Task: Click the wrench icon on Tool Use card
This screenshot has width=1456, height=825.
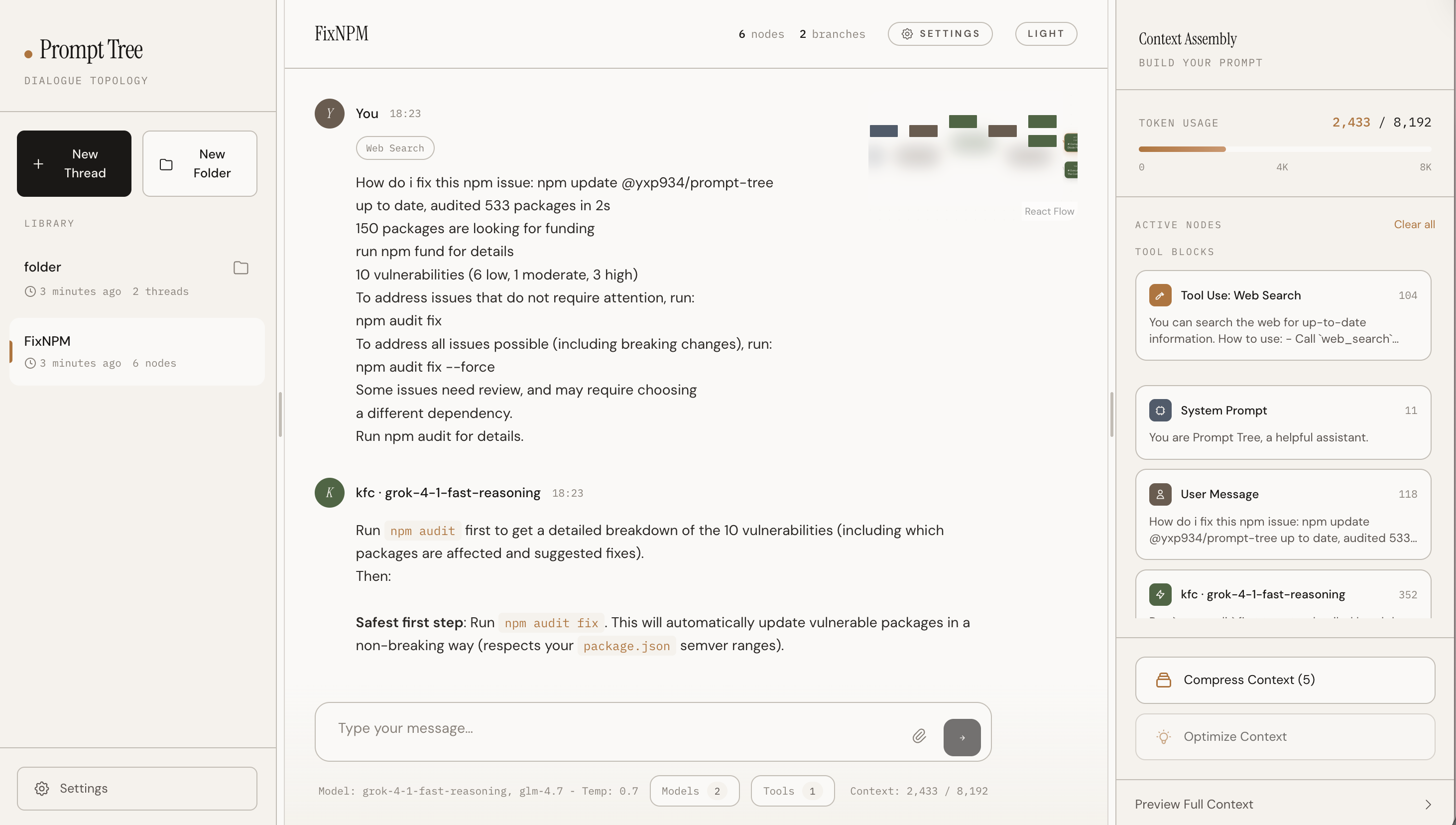Action: [x=1160, y=295]
